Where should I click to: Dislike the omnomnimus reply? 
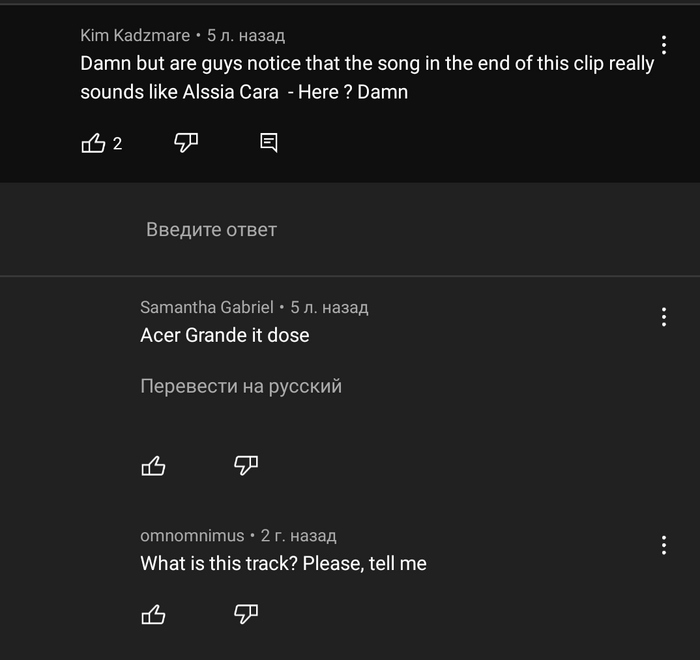246,615
